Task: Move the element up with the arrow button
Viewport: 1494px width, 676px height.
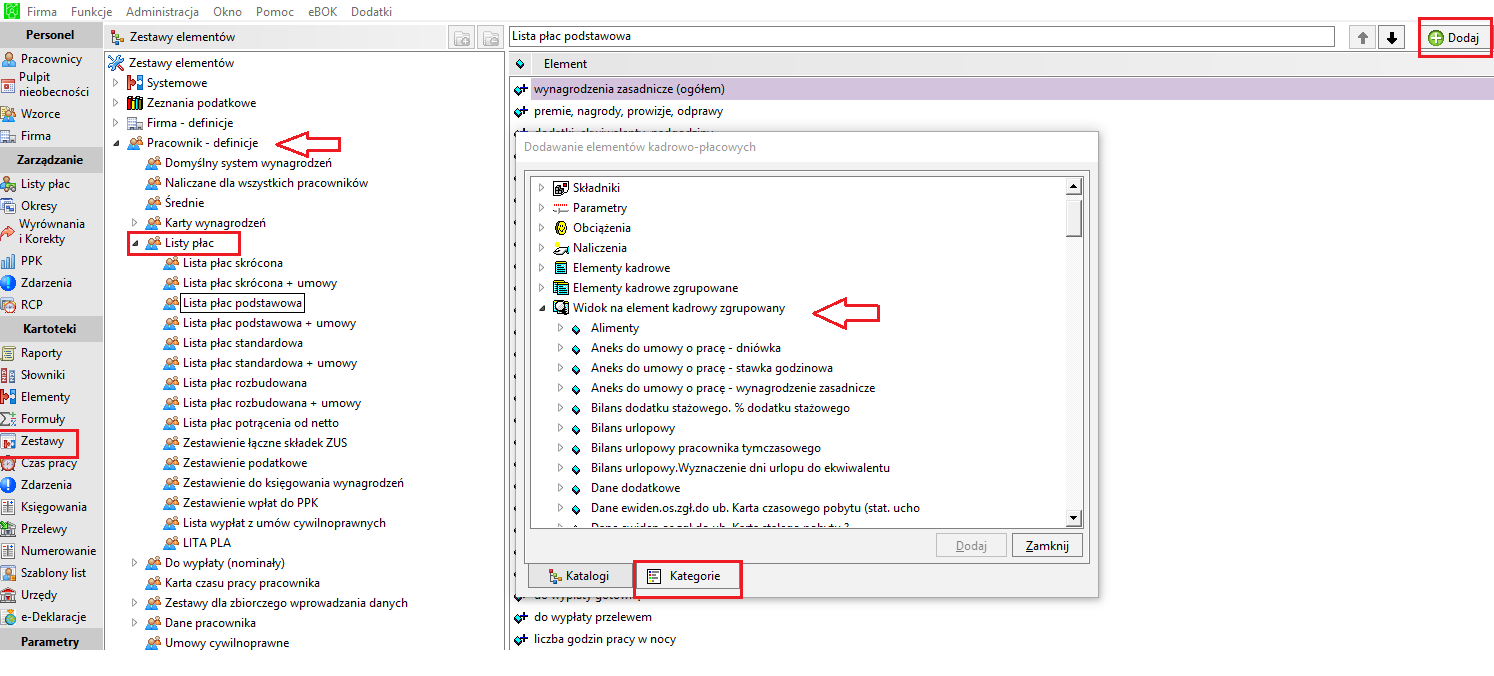Action: [1362, 38]
